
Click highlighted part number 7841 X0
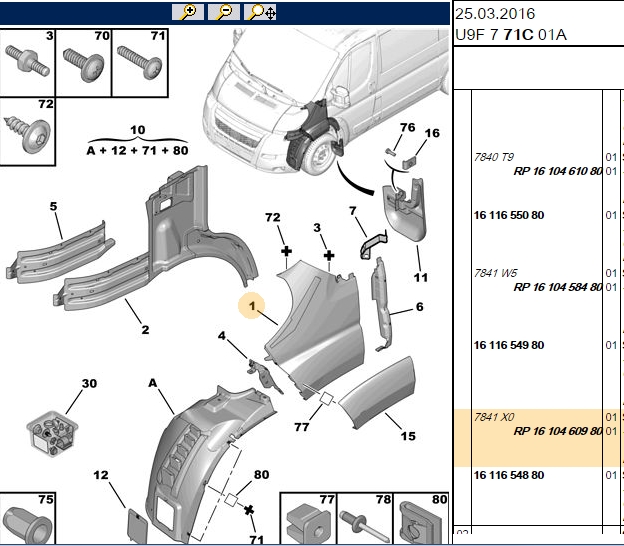click(x=494, y=417)
